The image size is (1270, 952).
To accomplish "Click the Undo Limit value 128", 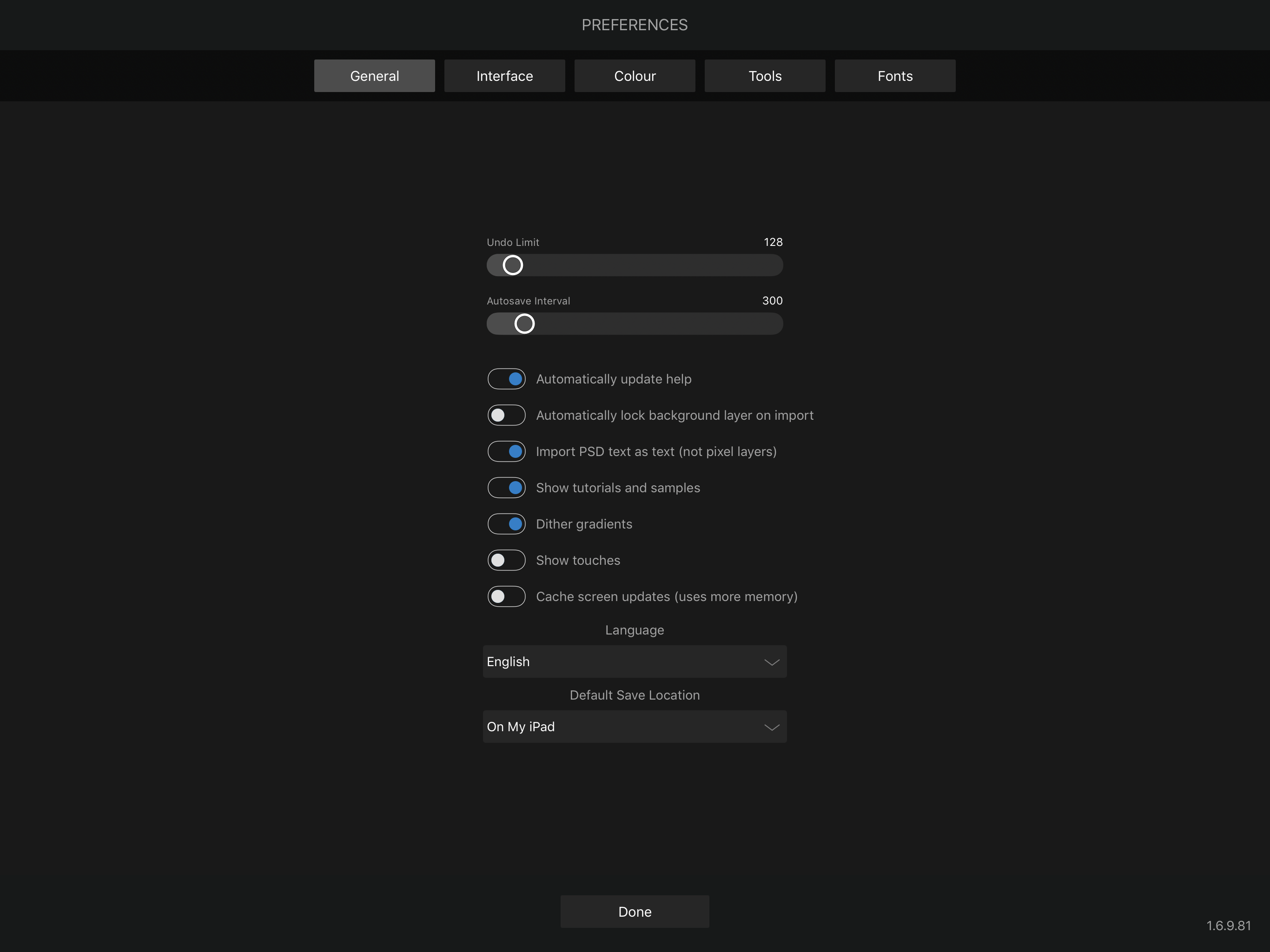I will point(773,242).
